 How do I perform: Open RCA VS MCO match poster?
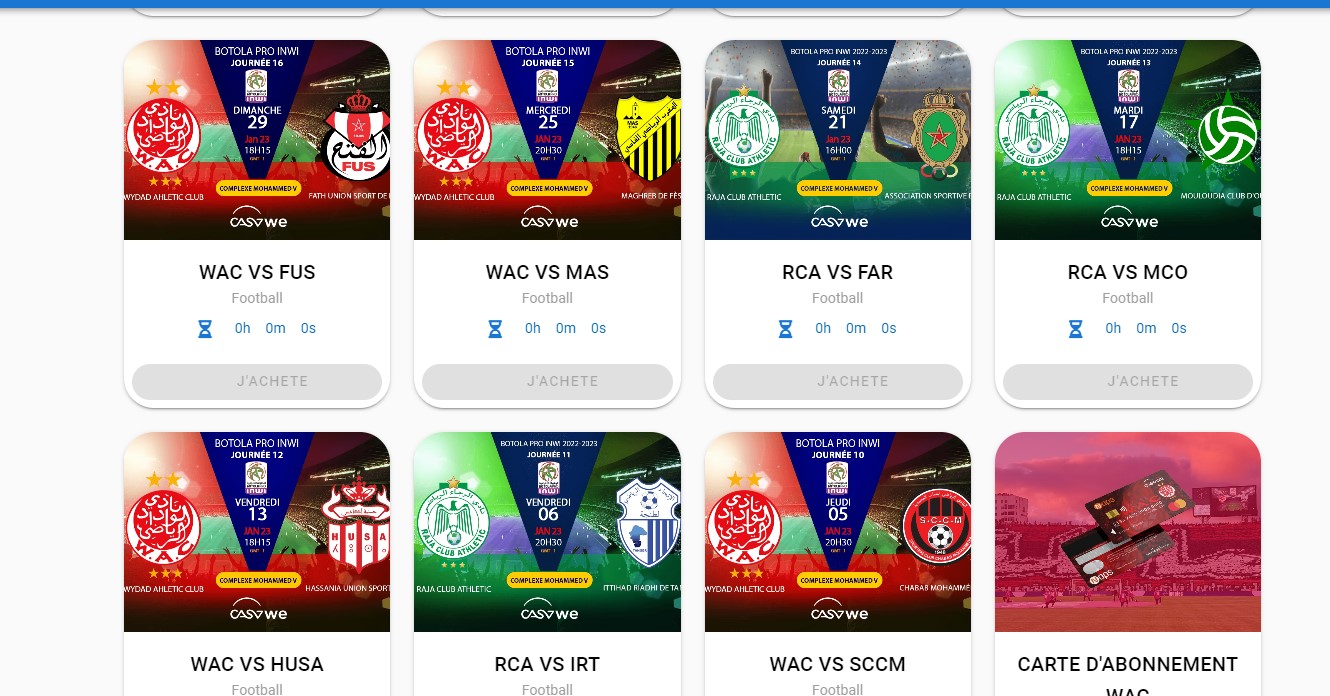point(1128,140)
